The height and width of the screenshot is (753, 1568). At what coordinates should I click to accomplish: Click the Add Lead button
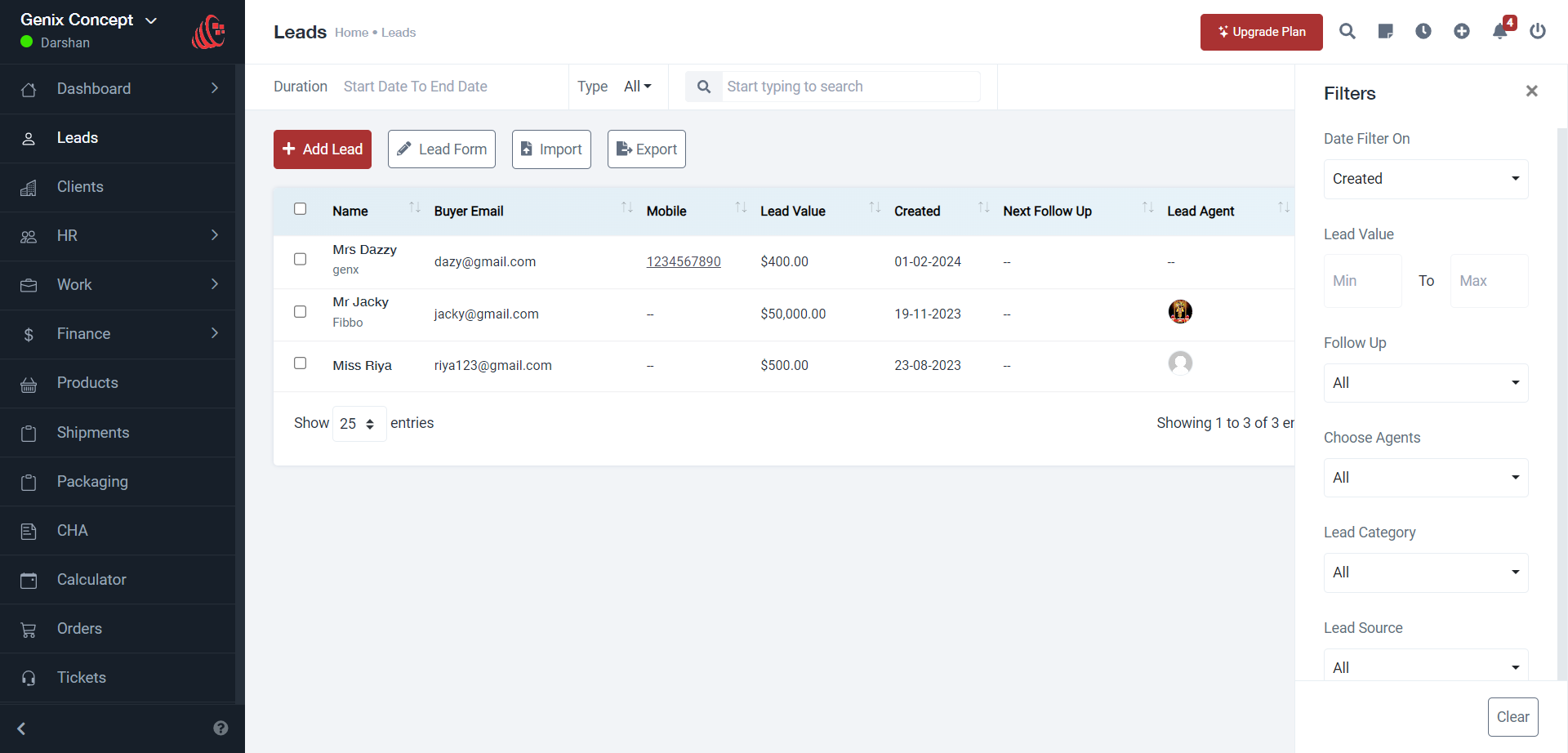coord(323,149)
